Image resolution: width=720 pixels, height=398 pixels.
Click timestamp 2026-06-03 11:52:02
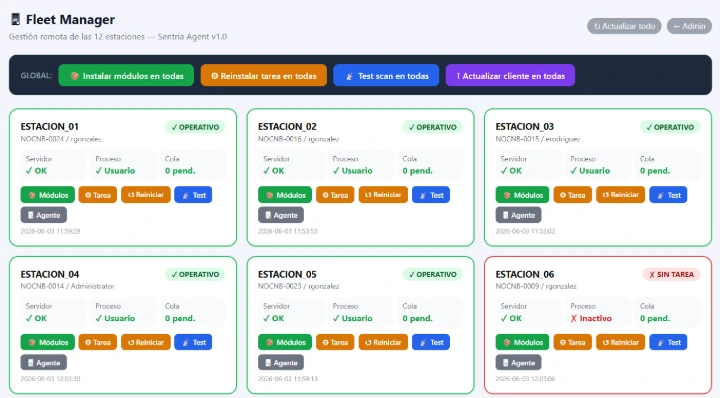pyautogui.click(x=525, y=231)
